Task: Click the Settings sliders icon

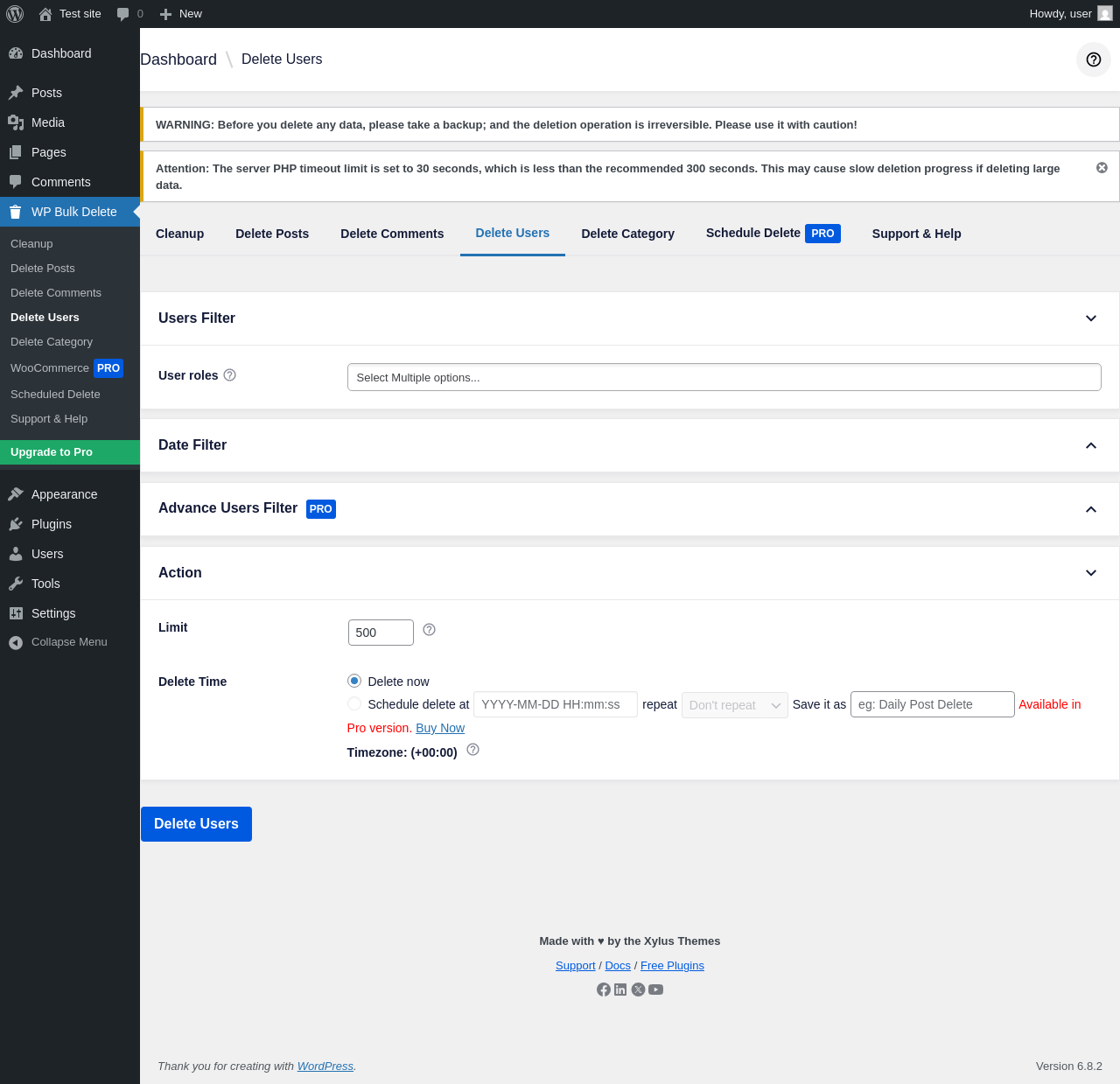Action: 16,613
